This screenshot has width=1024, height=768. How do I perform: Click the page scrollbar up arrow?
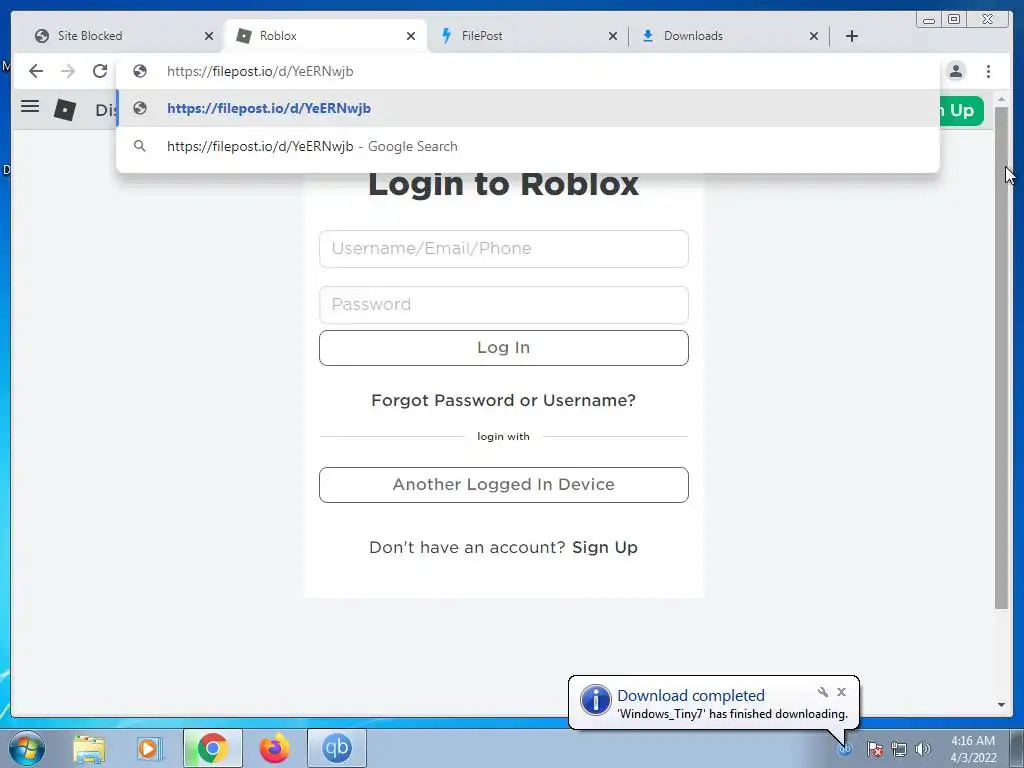point(1001,99)
